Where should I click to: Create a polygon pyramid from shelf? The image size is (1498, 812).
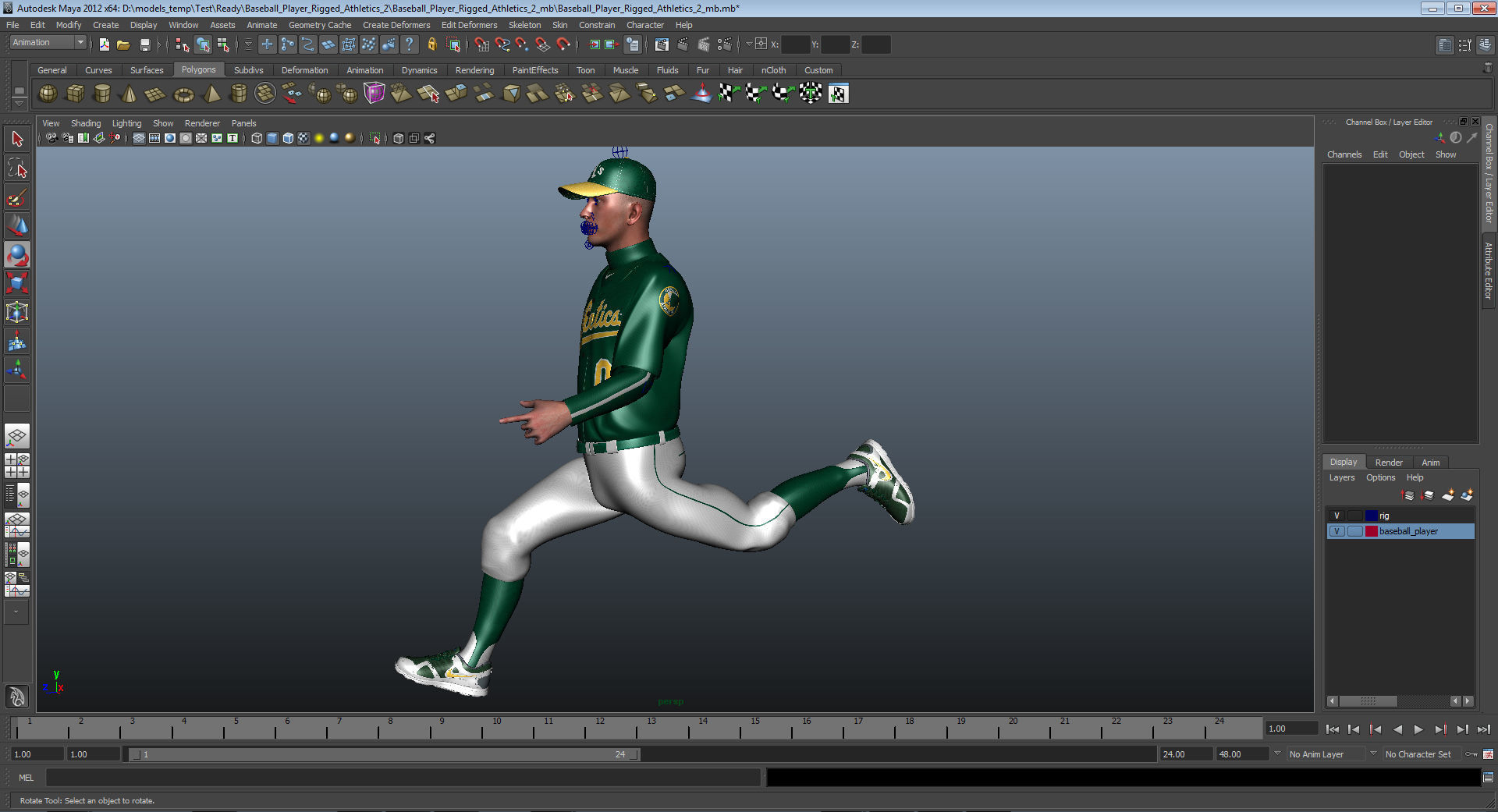point(211,94)
